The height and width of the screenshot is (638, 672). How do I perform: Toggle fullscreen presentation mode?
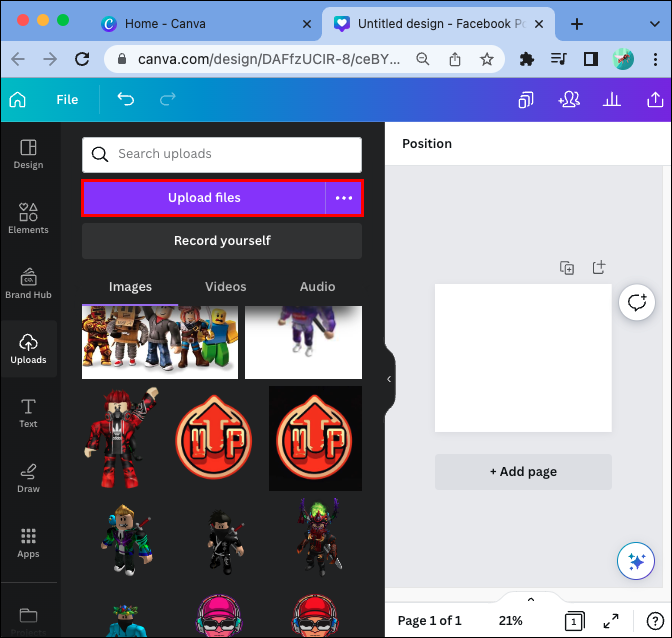pyautogui.click(x=611, y=620)
